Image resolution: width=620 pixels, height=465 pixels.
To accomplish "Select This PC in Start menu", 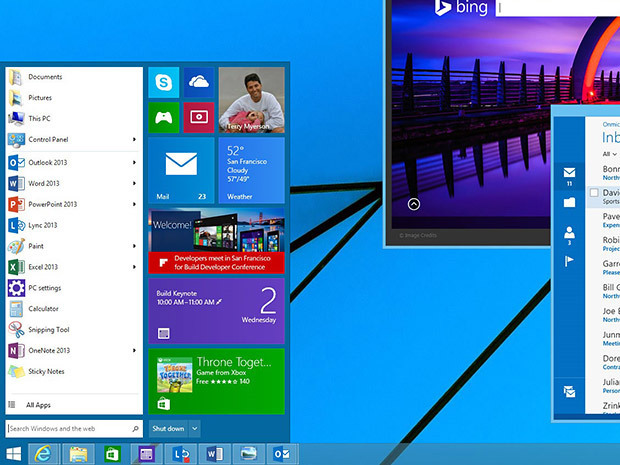I will pos(74,118).
